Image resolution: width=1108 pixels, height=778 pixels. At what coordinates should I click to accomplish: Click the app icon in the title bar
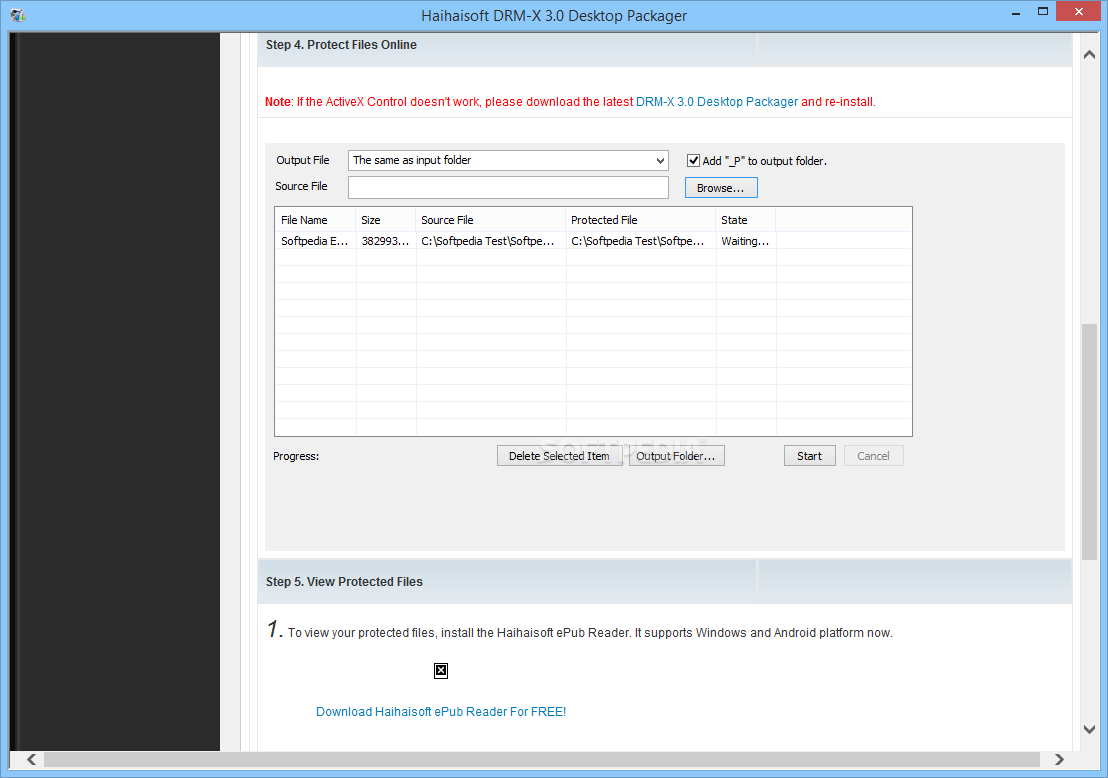point(18,15)
